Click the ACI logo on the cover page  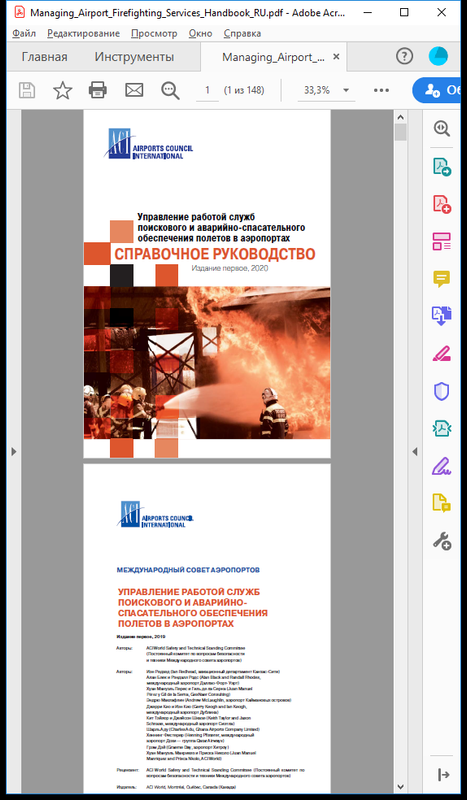click(x=150, y=143)
